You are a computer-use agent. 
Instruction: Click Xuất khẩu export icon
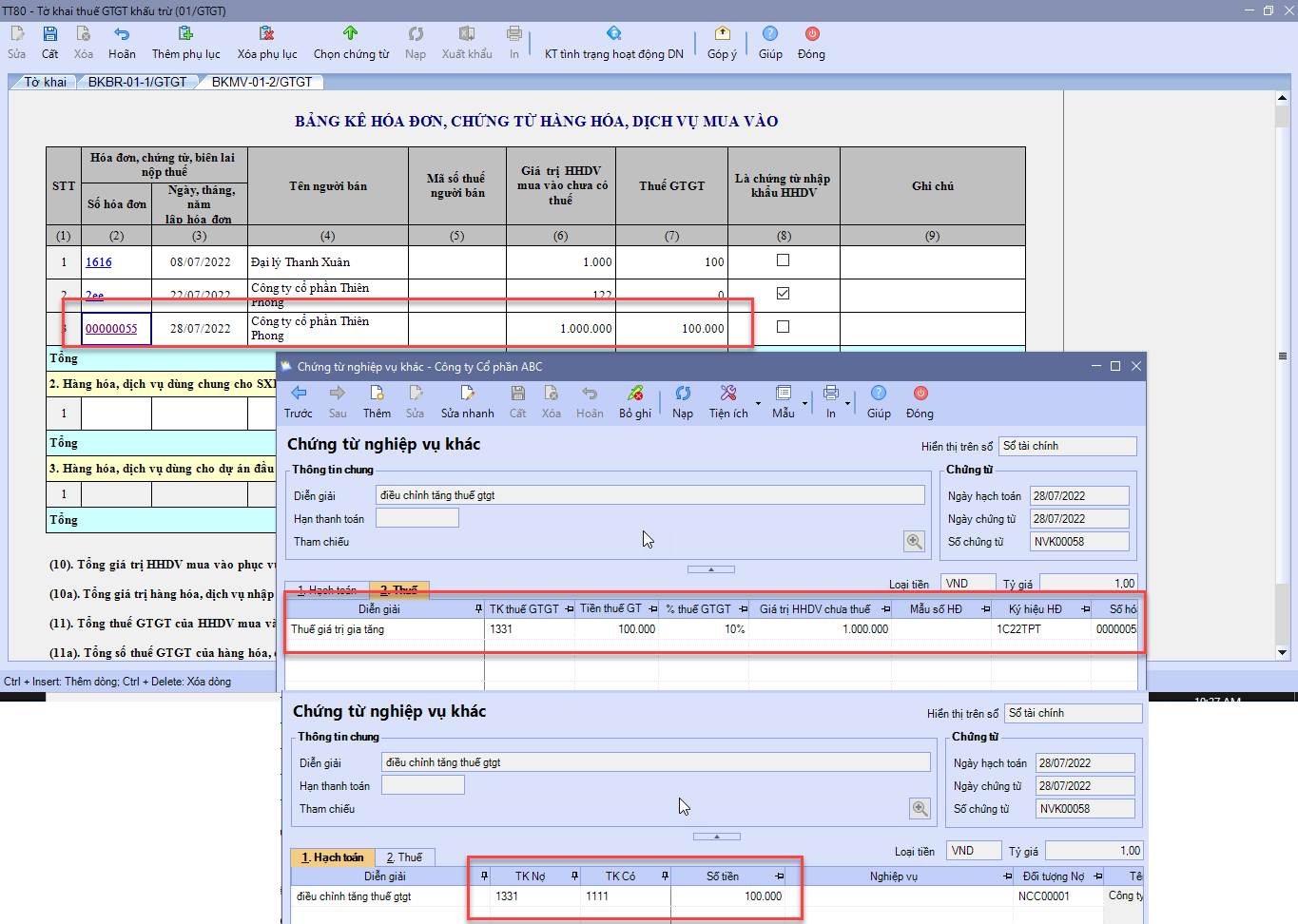click(467, 34)
